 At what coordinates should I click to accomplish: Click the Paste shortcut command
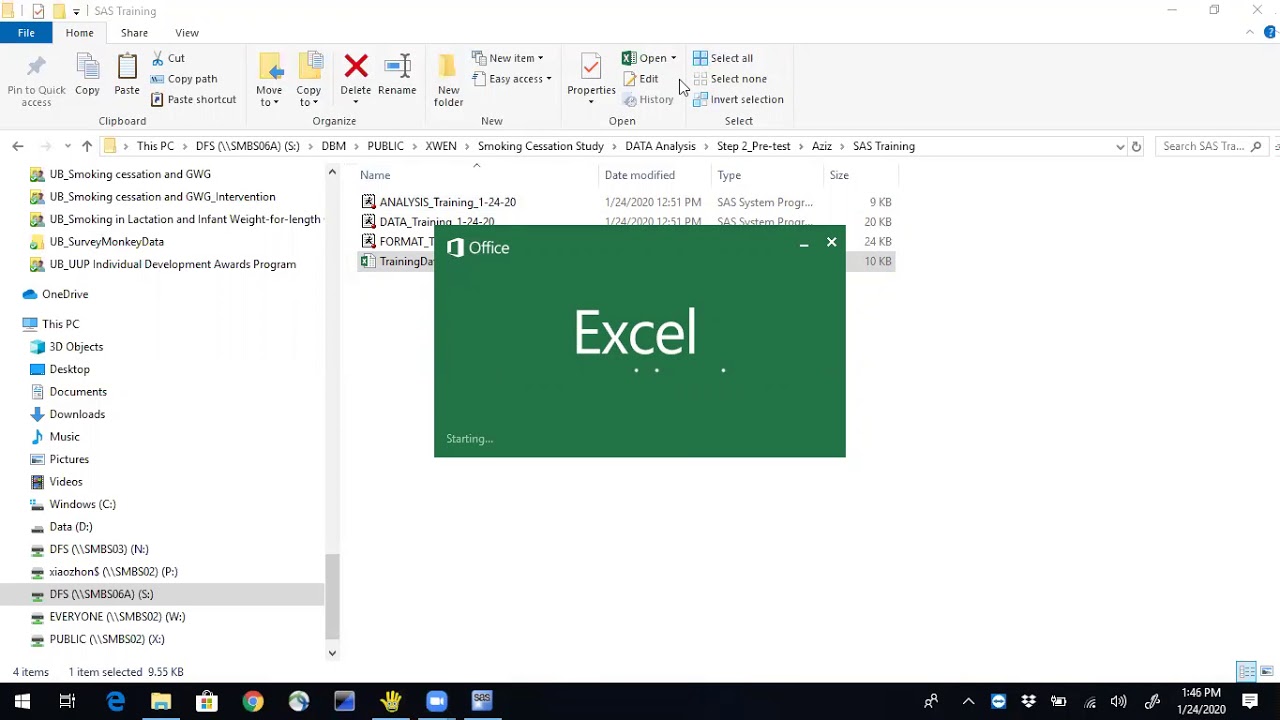(194, 100)
